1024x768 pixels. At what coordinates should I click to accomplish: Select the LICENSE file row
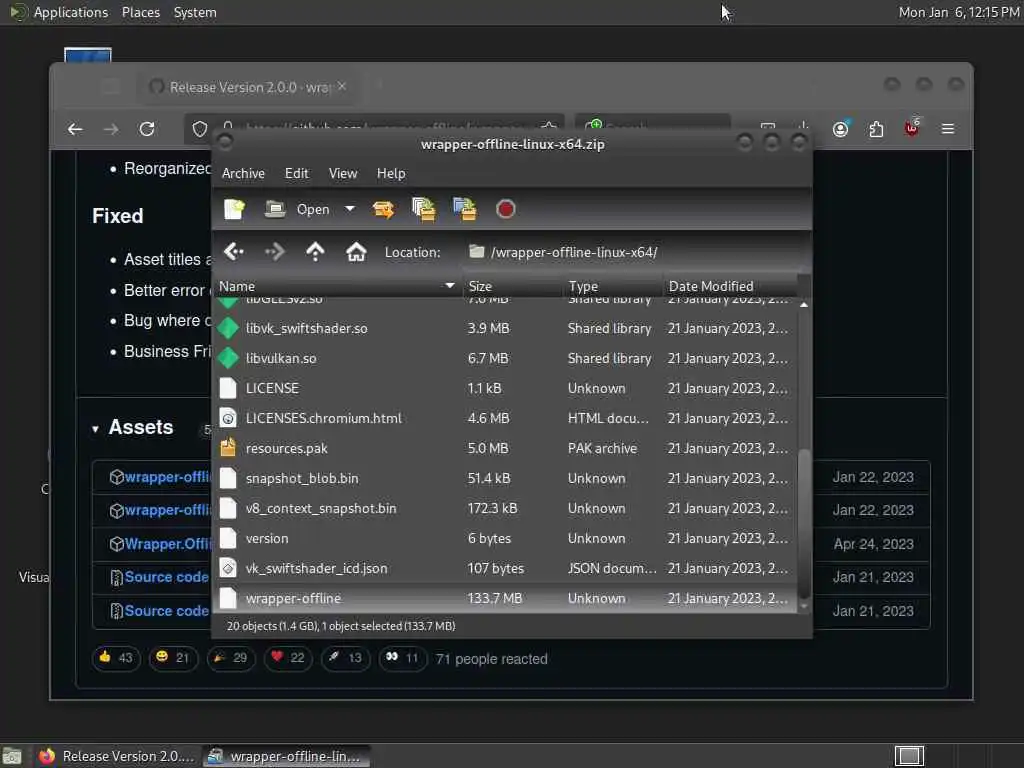(x=505, y=388)
